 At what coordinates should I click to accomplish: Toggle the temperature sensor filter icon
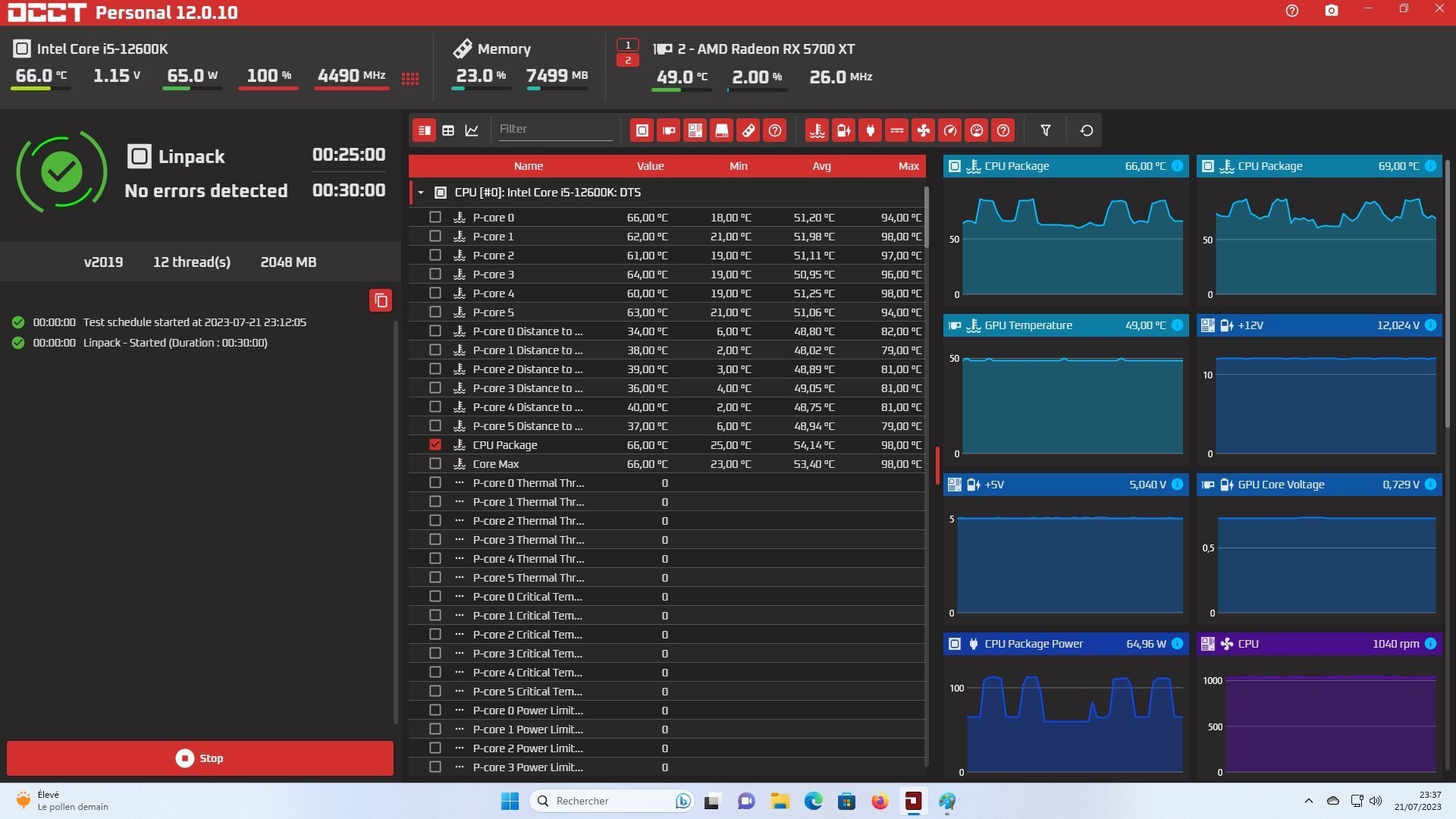(817, 130)
